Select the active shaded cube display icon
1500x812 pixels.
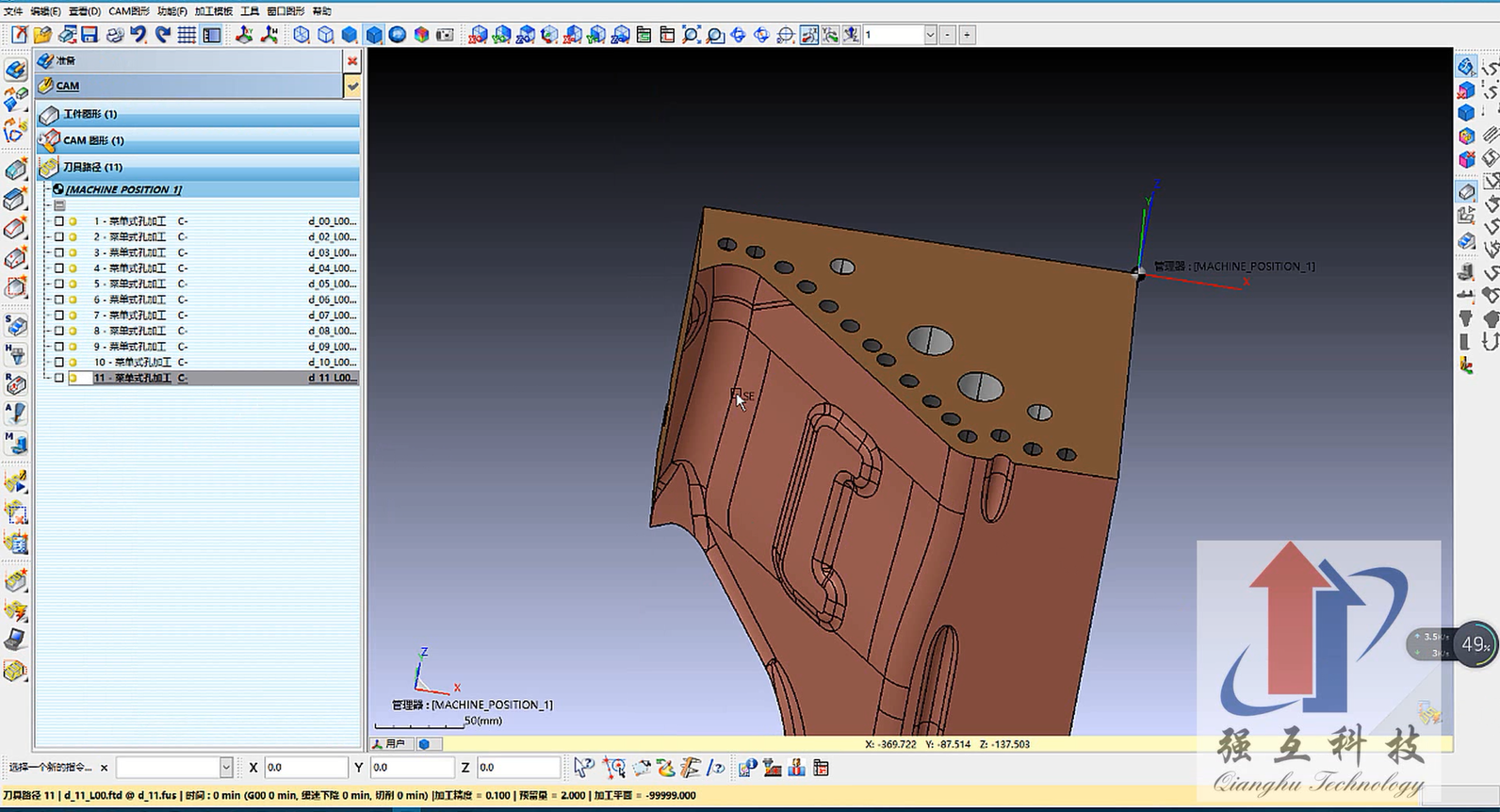click(x=374, y=35)
